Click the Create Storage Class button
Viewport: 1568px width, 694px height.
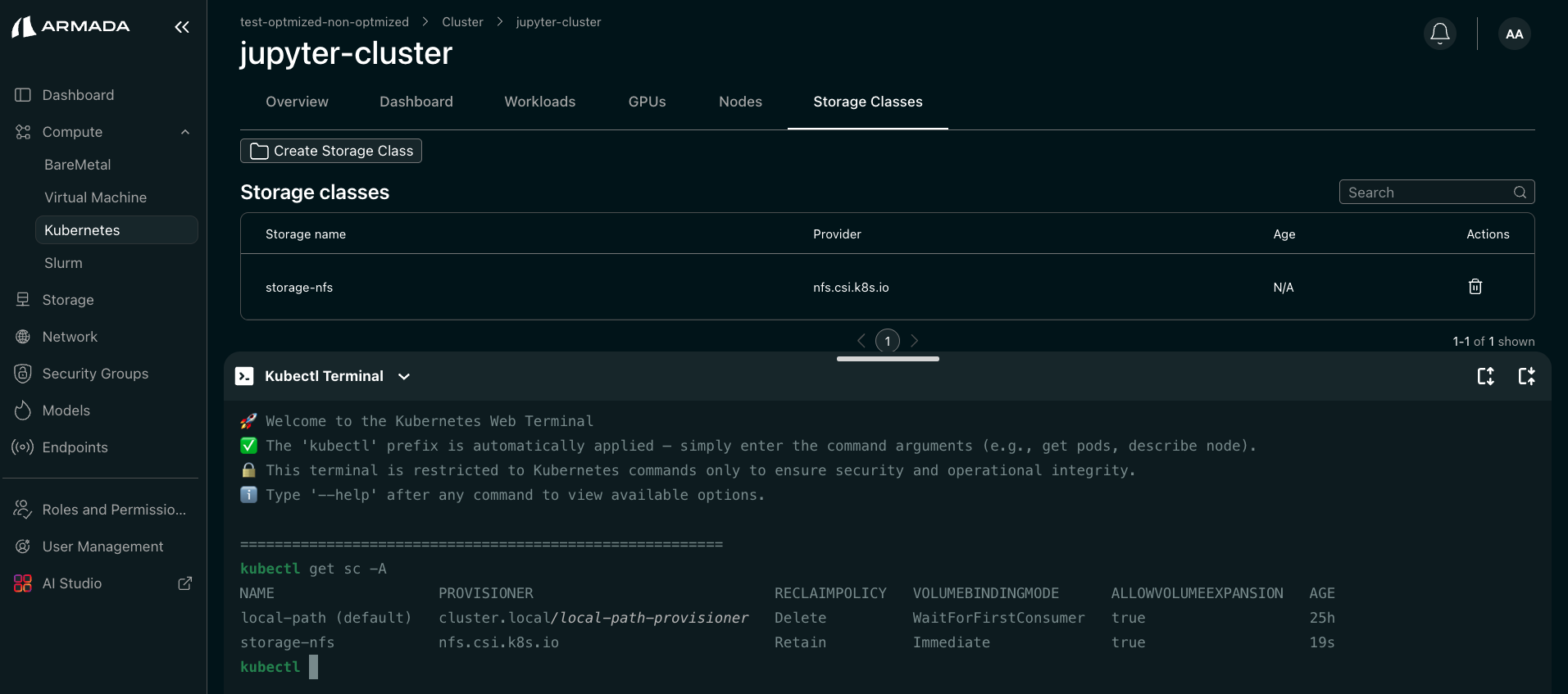(331, 151)
